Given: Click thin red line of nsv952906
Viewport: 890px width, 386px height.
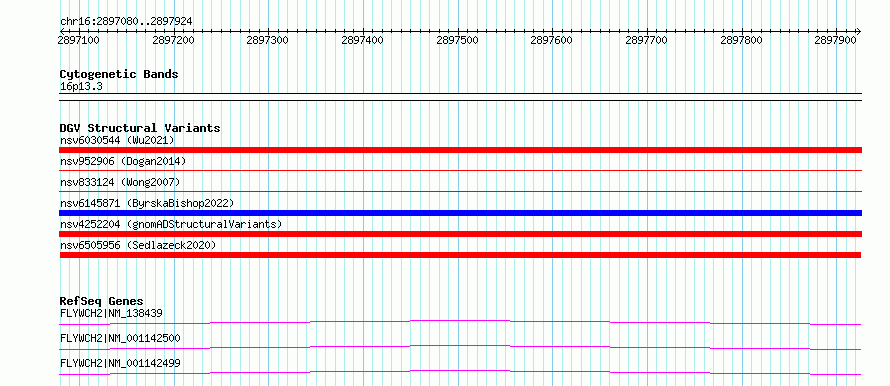Looking at the screenshot, I should (x=460, y=170).
